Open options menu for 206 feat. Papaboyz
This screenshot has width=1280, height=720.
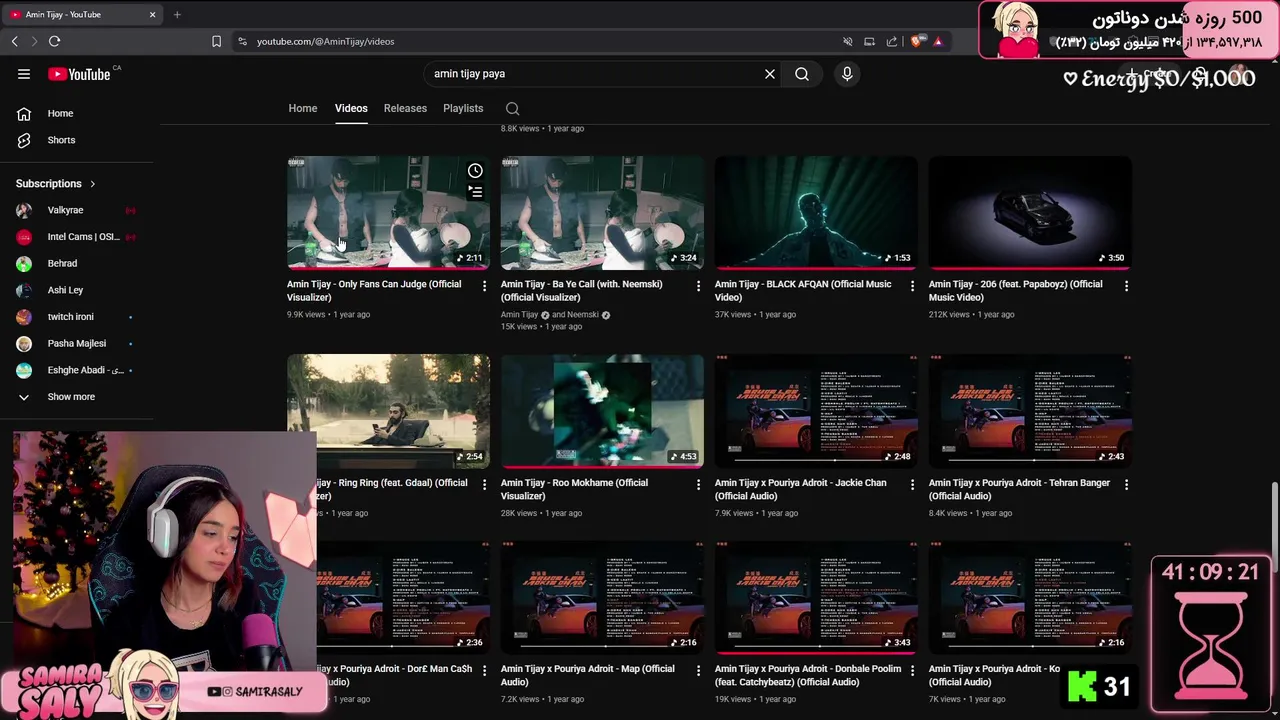tap(1126, 286)
